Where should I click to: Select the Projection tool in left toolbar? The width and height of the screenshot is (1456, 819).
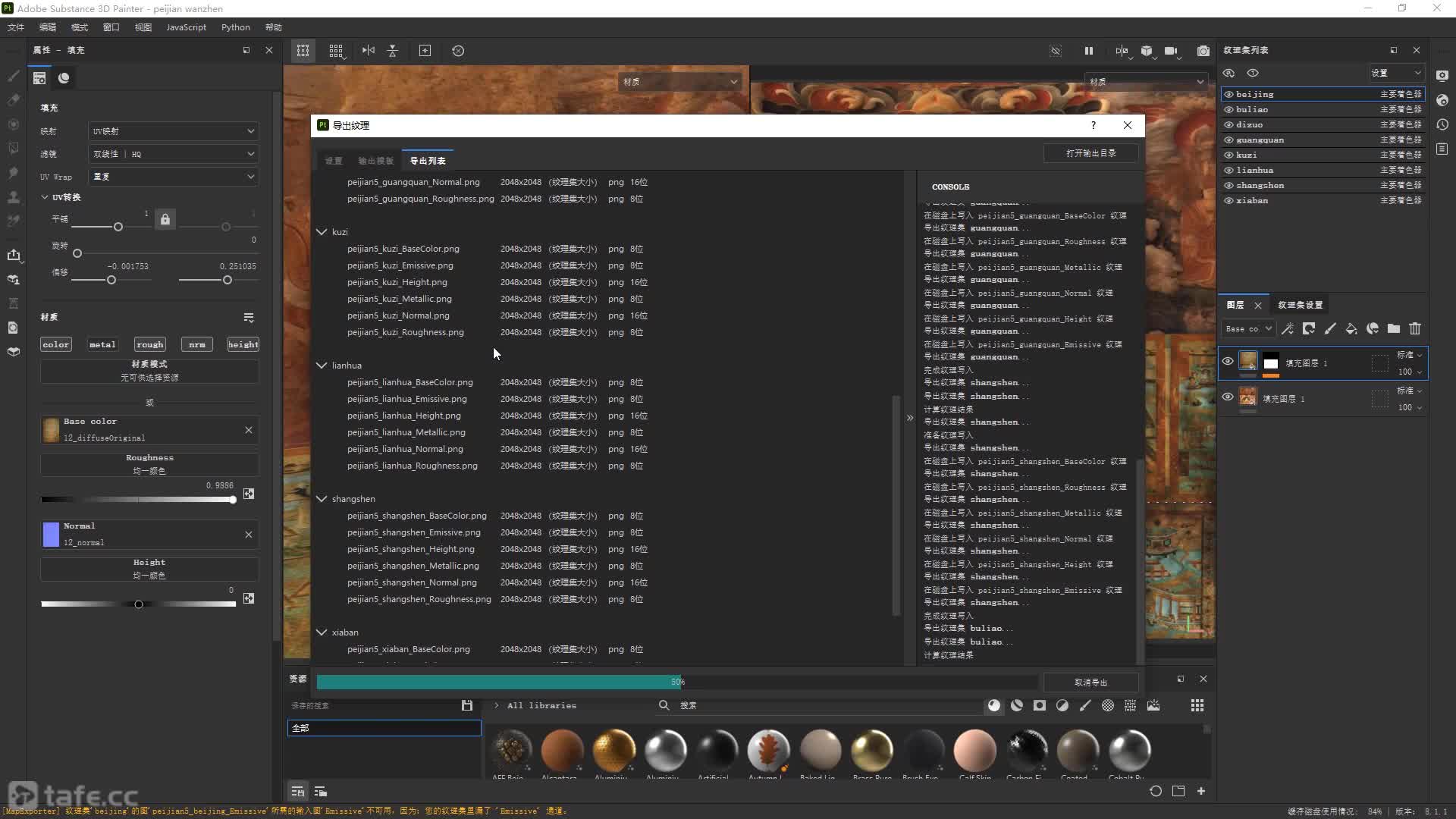tap(13, 124)
